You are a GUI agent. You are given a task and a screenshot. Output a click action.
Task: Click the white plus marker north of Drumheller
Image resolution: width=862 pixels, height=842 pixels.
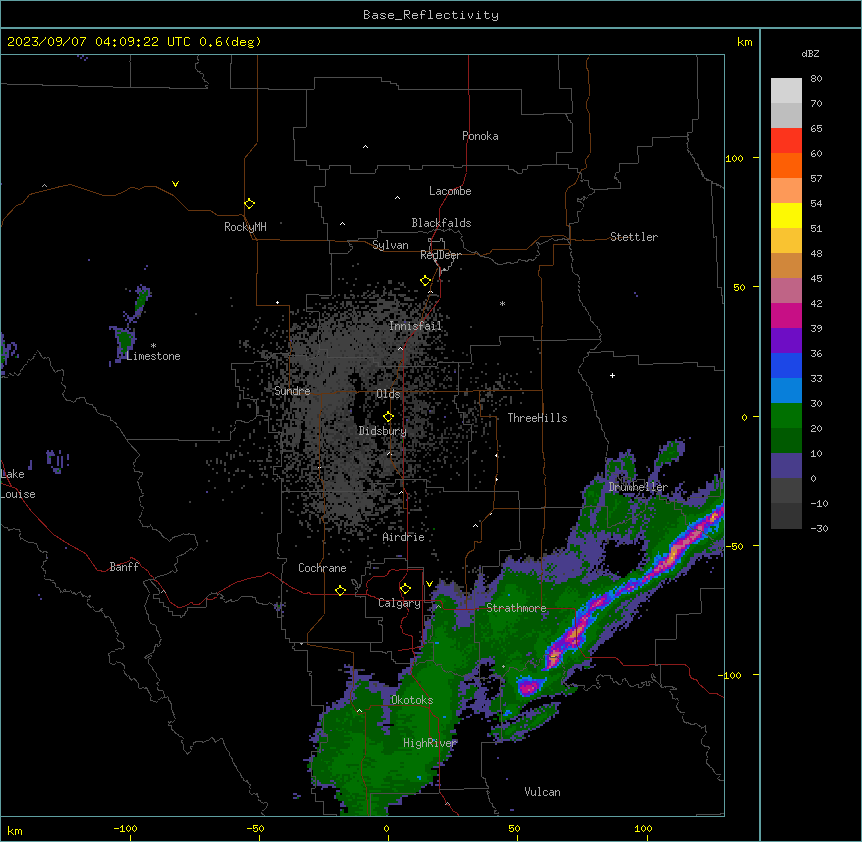pyautogui.click(x=612, y=375)
